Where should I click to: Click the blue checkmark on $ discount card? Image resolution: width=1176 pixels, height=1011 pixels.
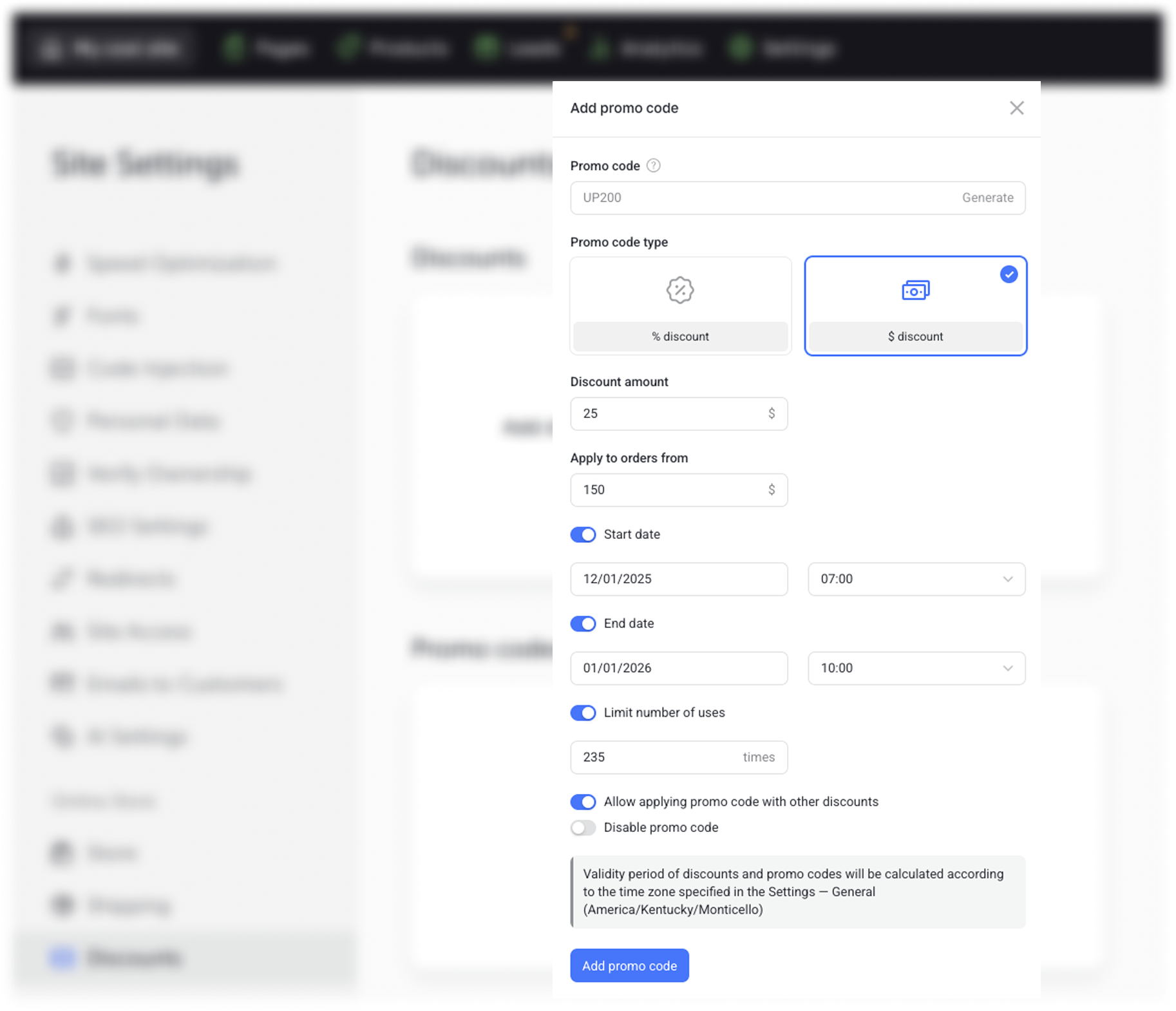click(x=1009, y=274)
